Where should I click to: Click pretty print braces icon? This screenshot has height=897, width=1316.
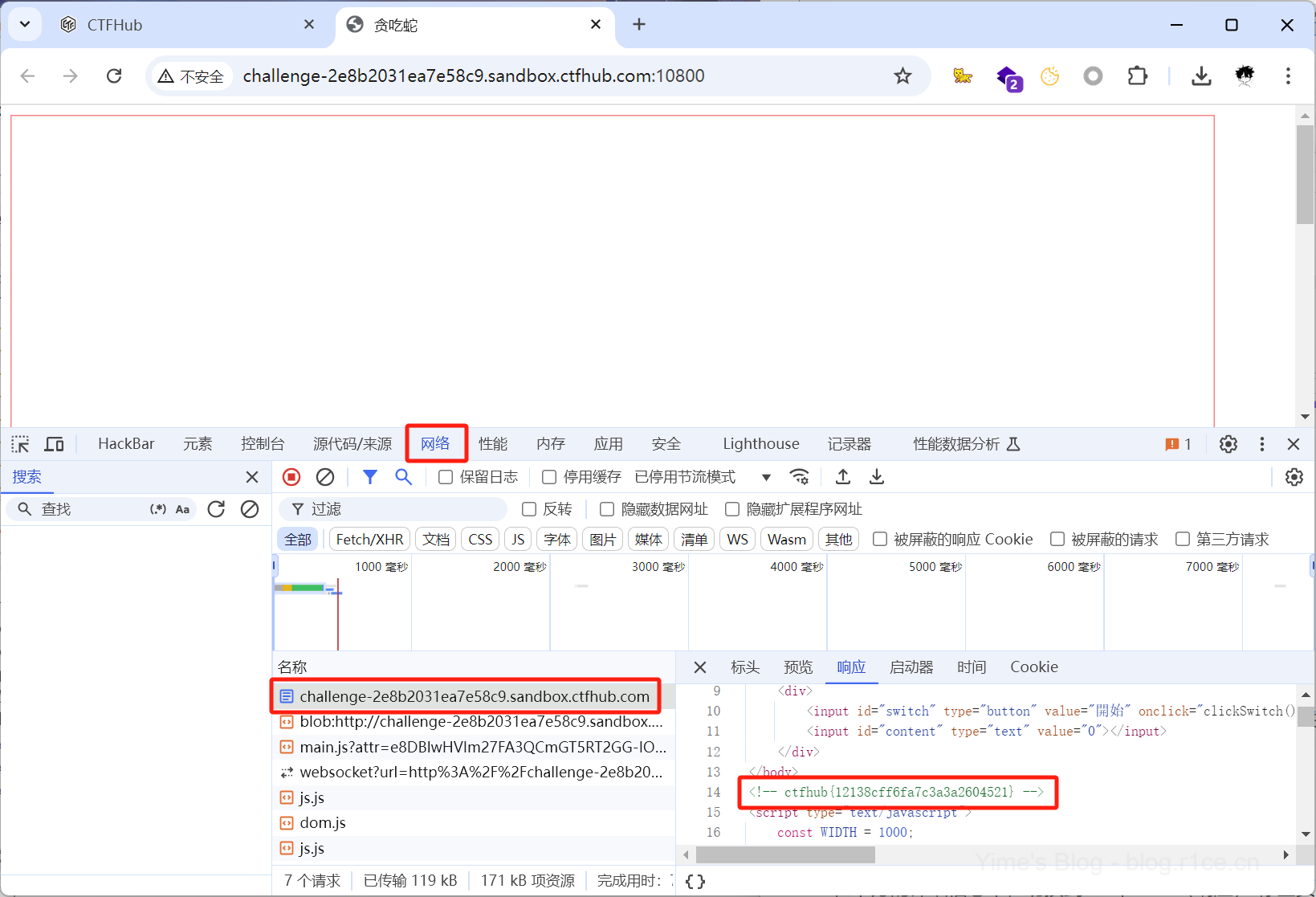(695, 881)
